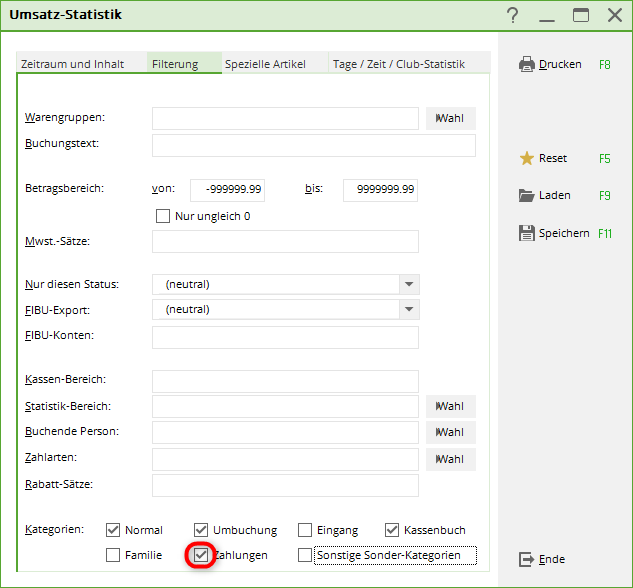Focus the Betragsbereich 'von' amount field
633x588 pixels.
[227, 189]
